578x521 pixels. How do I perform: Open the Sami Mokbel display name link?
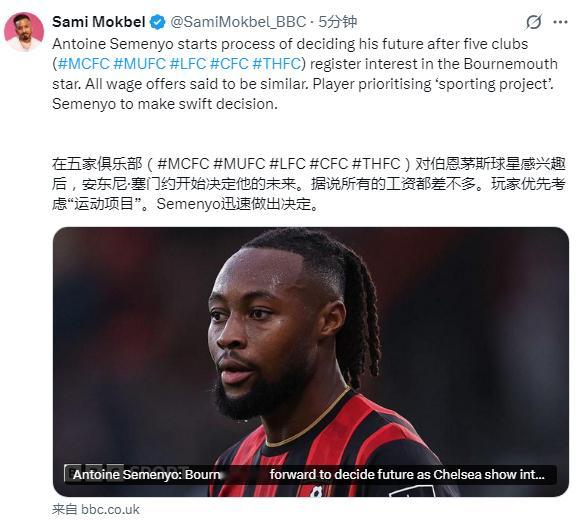98,22
